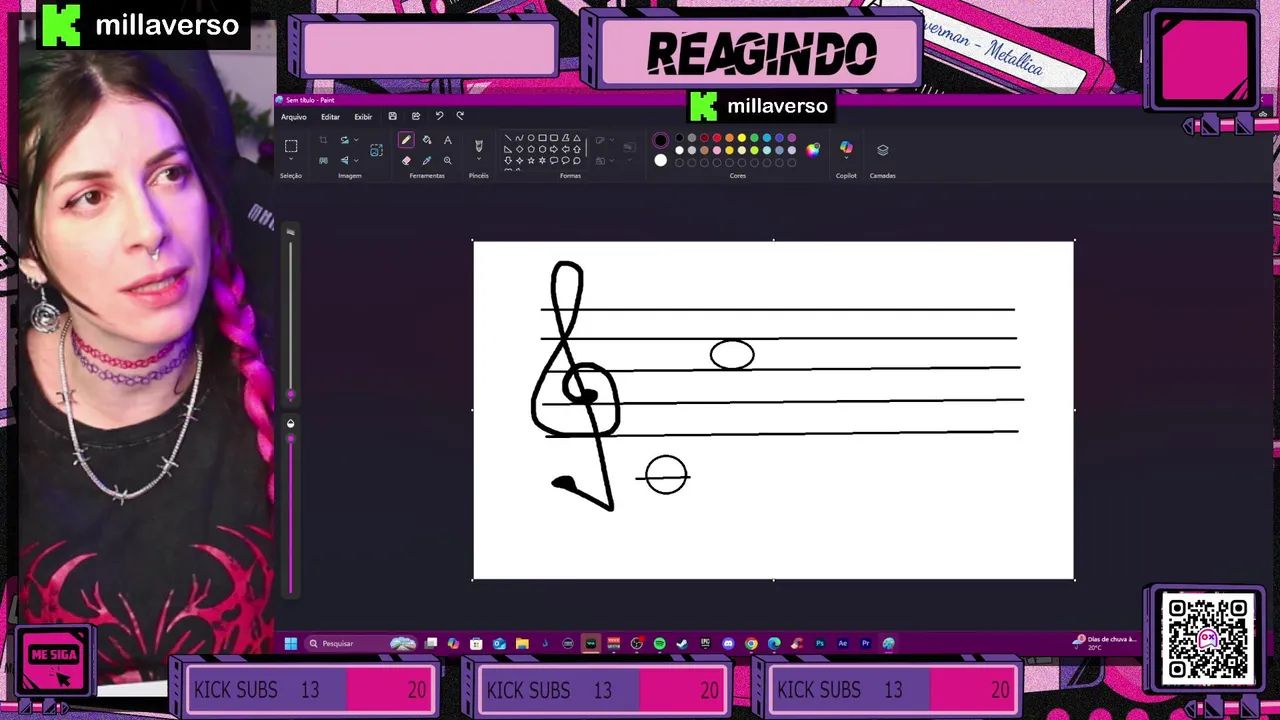Open Discord from the taskbar
The image size is (1280, 720).
[728, 643]
